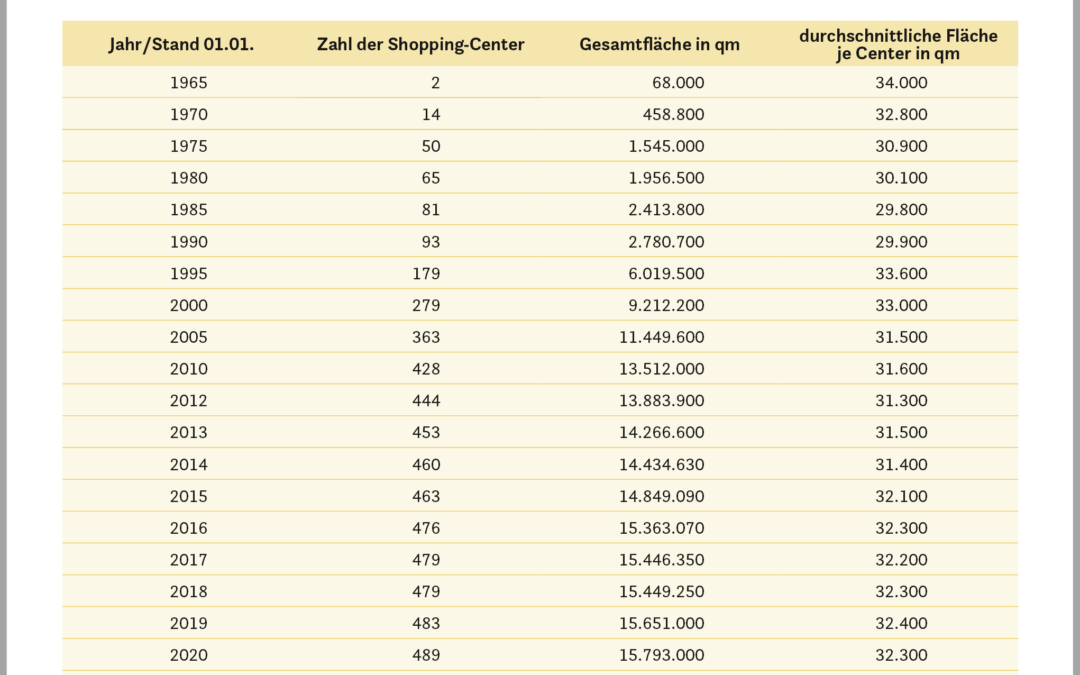The width and height of the screenshot is (1080, 675).
Task: Select the total area value 11.449.600
Action: (x=661, y=337)
